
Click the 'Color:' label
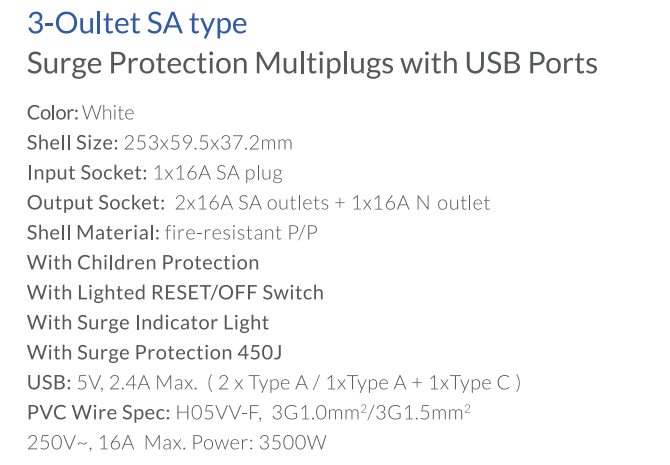pyautogui.click(x=53, y=113)
